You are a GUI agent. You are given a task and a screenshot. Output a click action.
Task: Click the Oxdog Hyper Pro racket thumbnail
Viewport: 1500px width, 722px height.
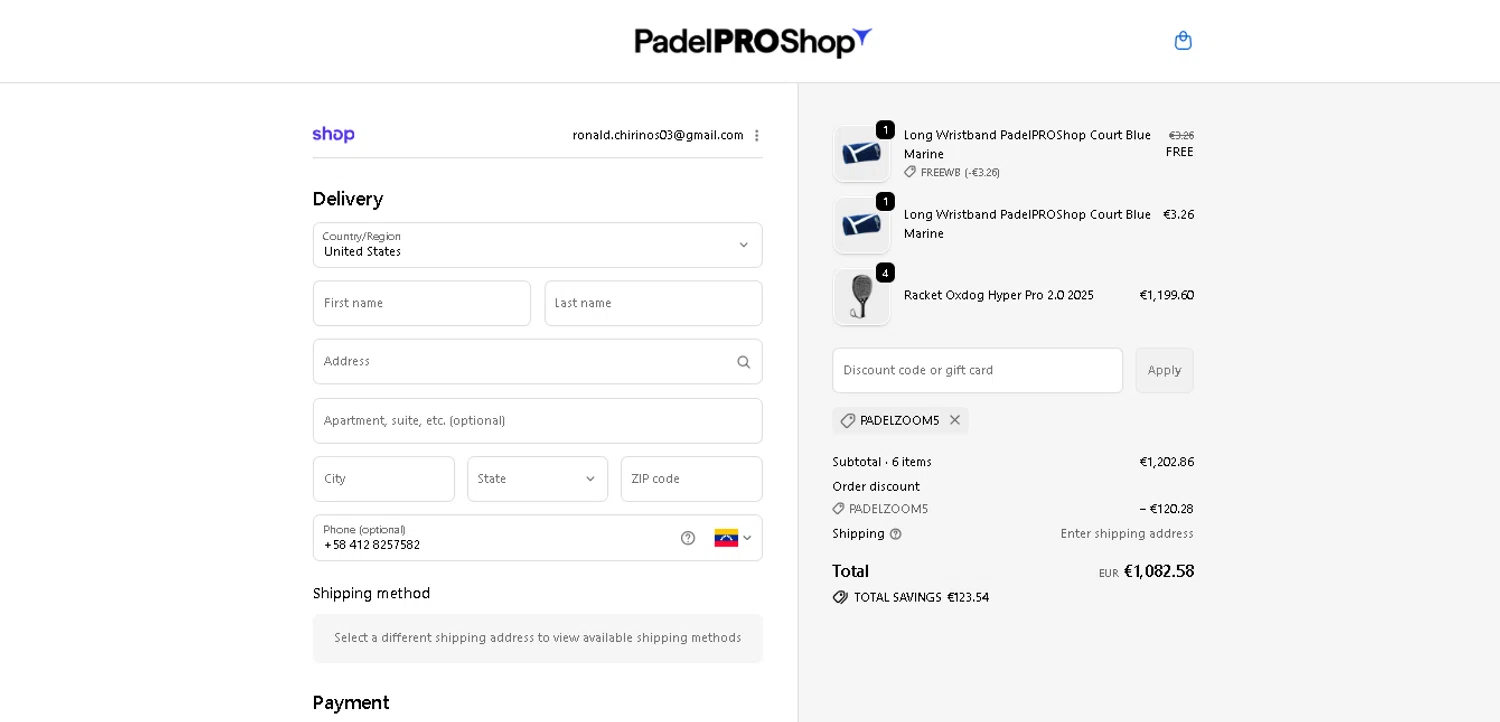tap(862, 297)
